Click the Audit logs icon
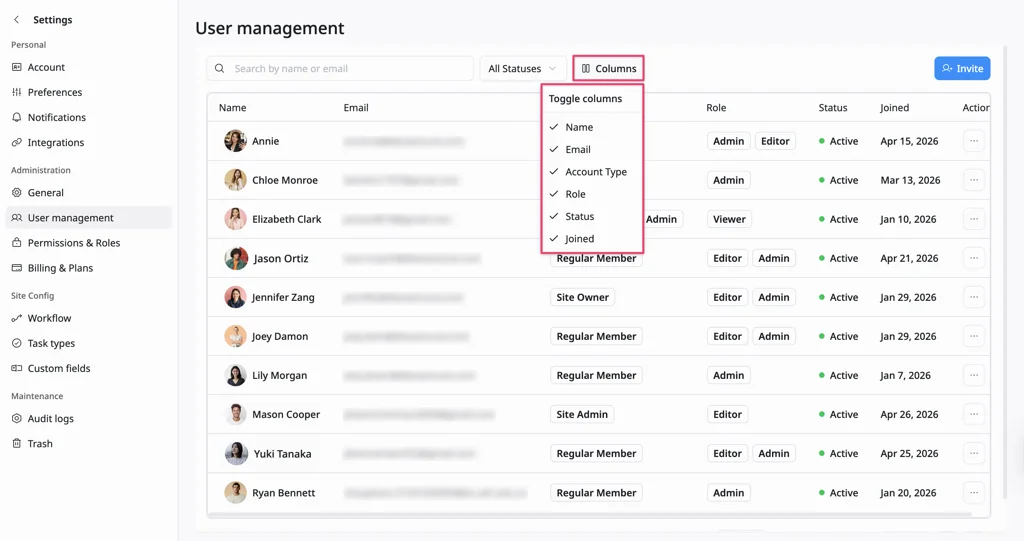 pyautogui.click(x=17, y=418)
